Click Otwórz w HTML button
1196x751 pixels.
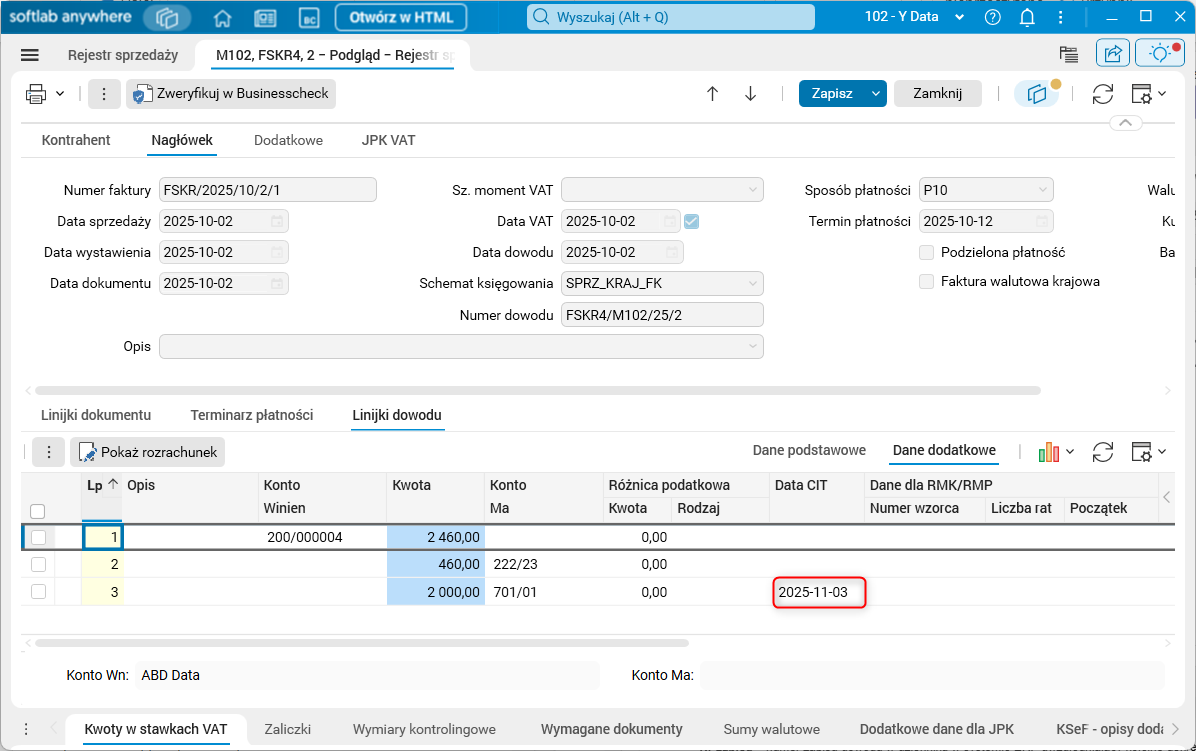point(401,18)
